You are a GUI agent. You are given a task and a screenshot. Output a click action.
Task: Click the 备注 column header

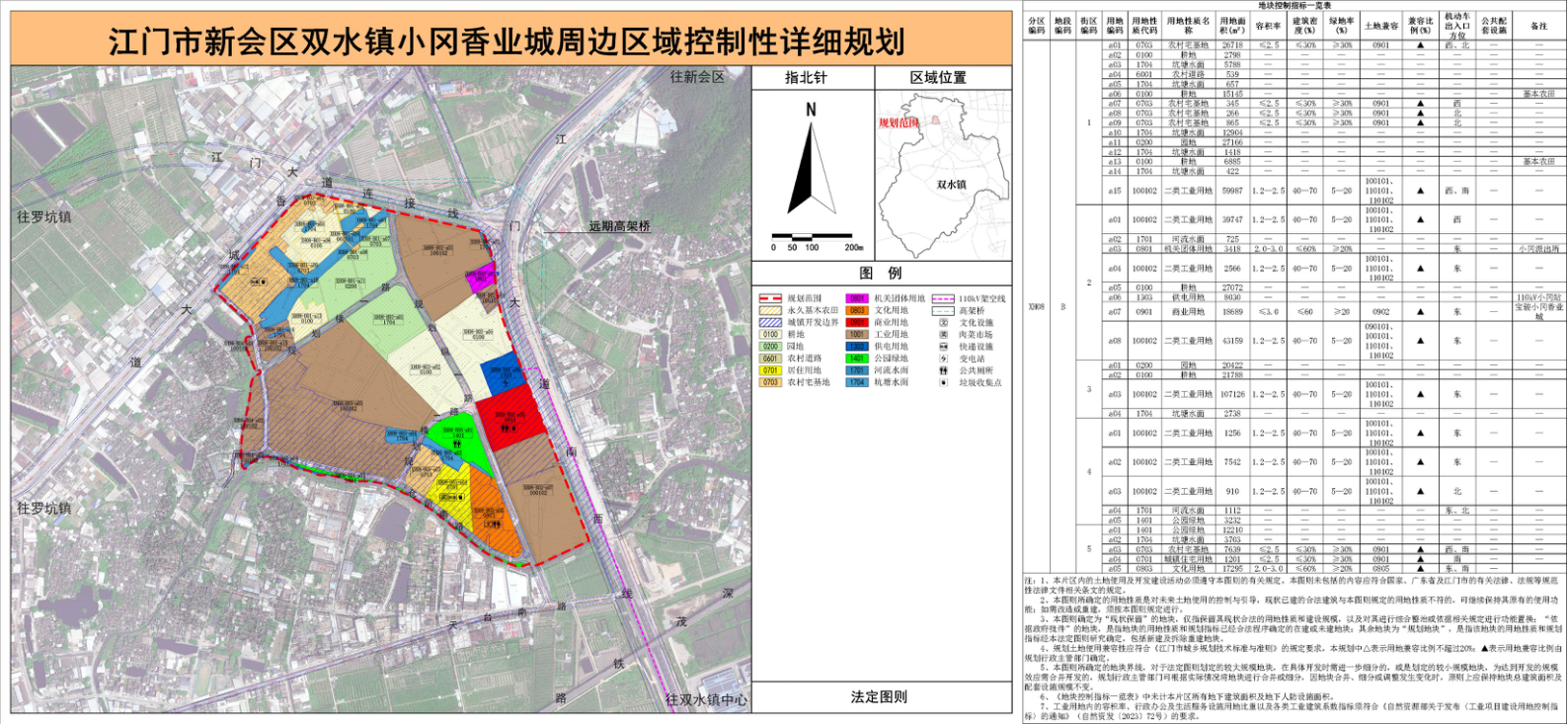coord(1539,26)
